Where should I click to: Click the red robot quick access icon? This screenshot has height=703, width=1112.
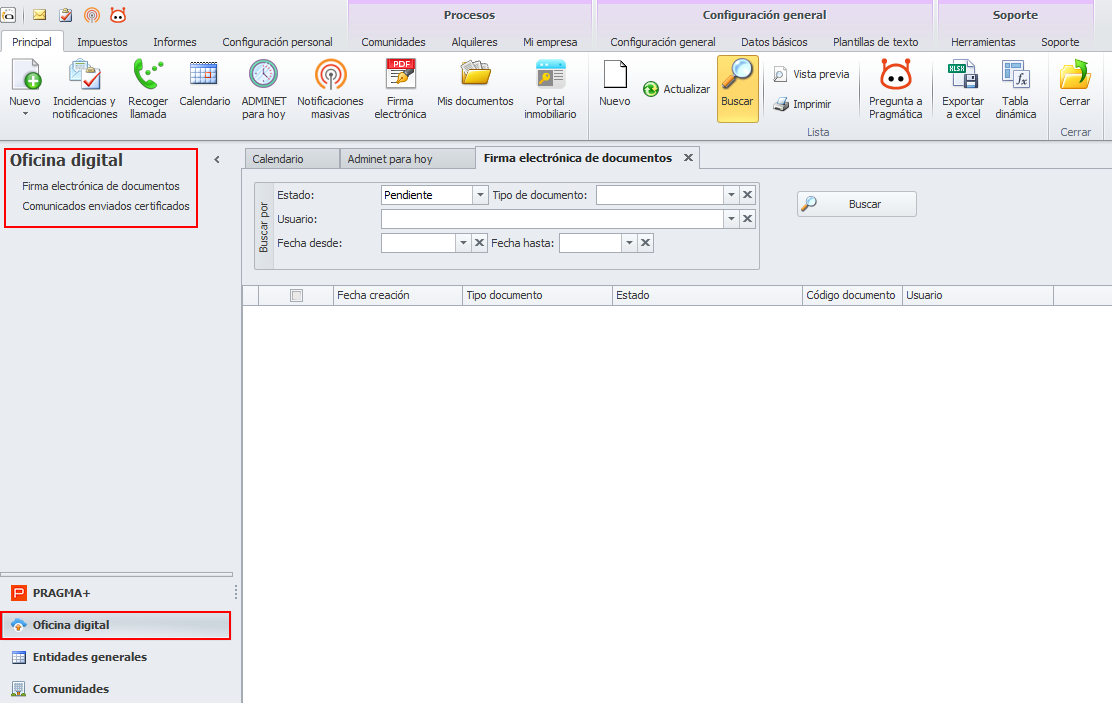[x=118, y=15]
